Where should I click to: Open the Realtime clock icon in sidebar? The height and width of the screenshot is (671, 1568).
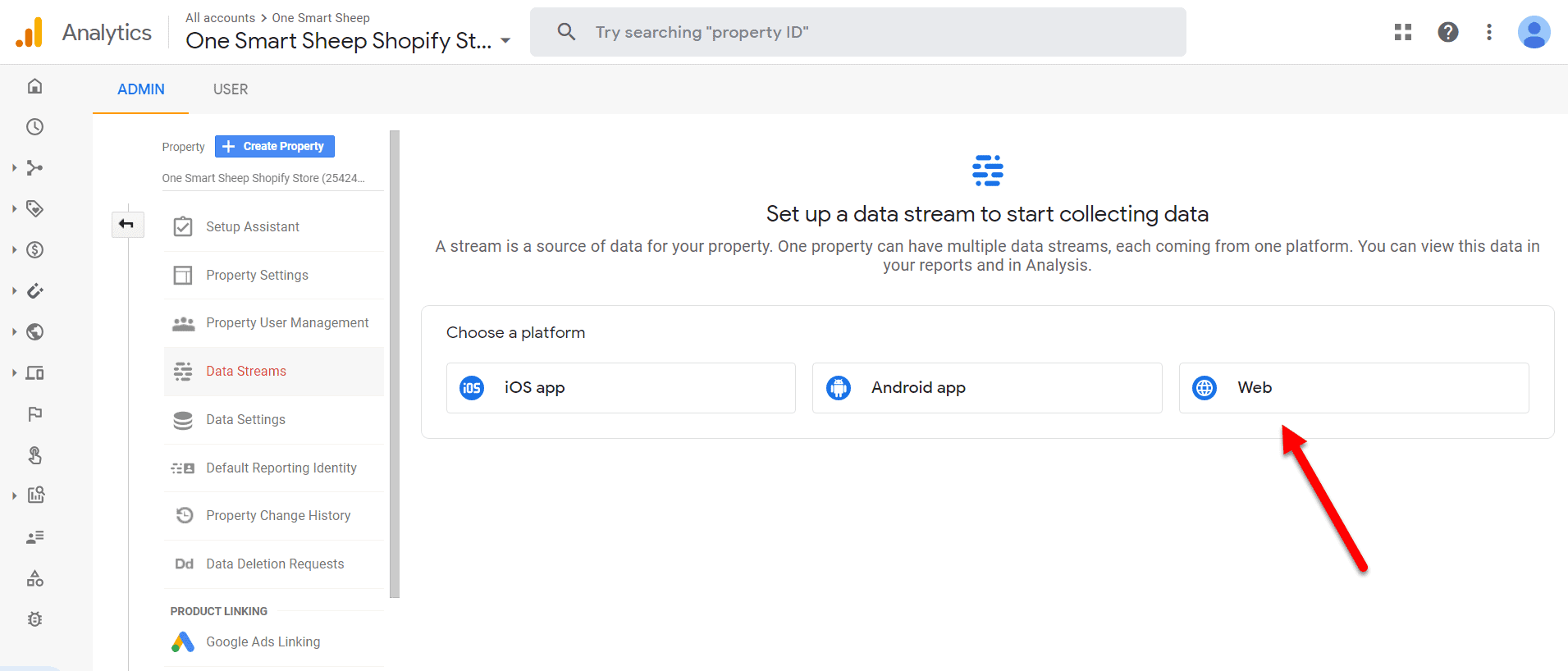click(34, 127)
